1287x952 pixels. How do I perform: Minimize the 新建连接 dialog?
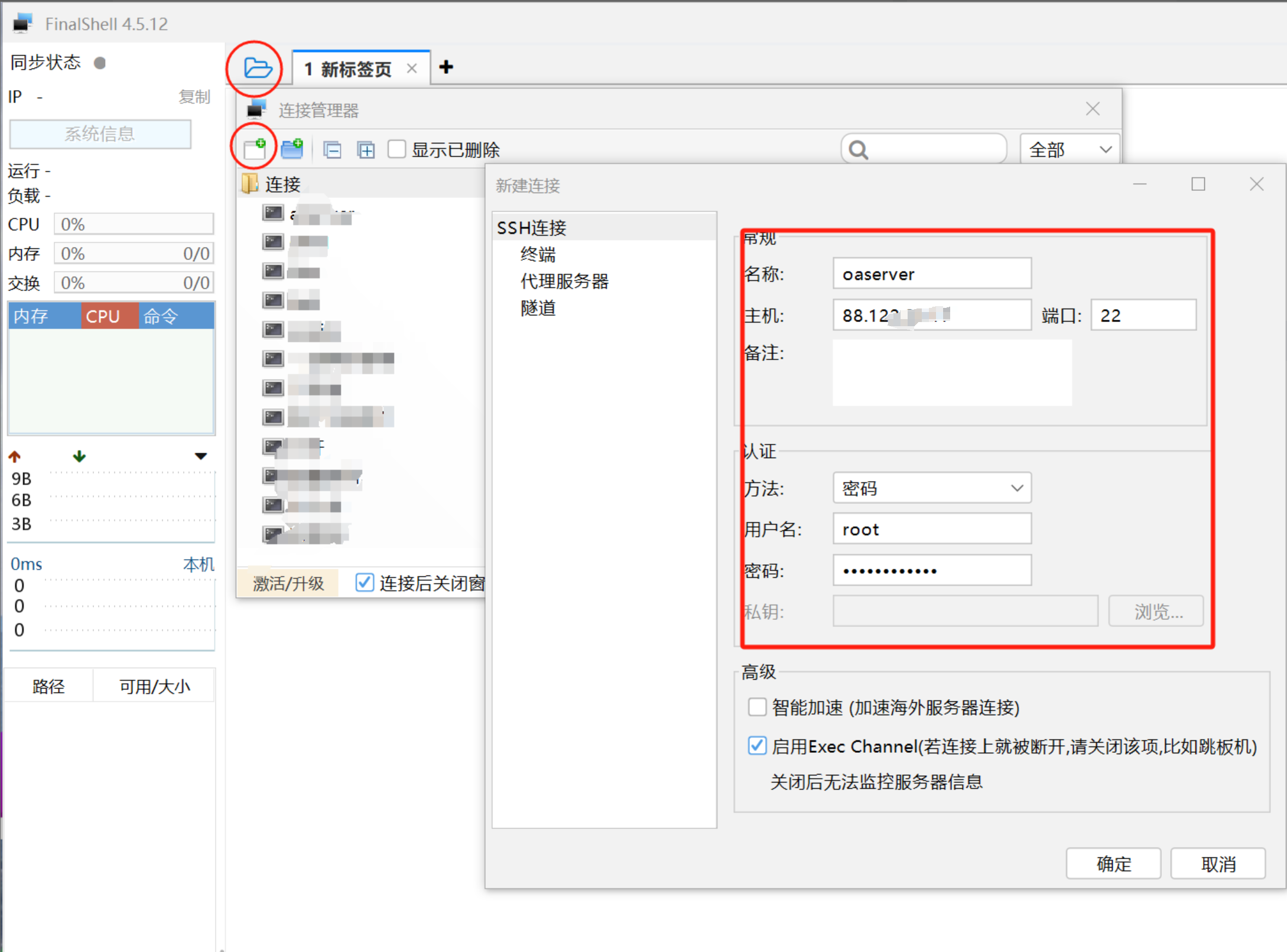[x=1140, y=184]
